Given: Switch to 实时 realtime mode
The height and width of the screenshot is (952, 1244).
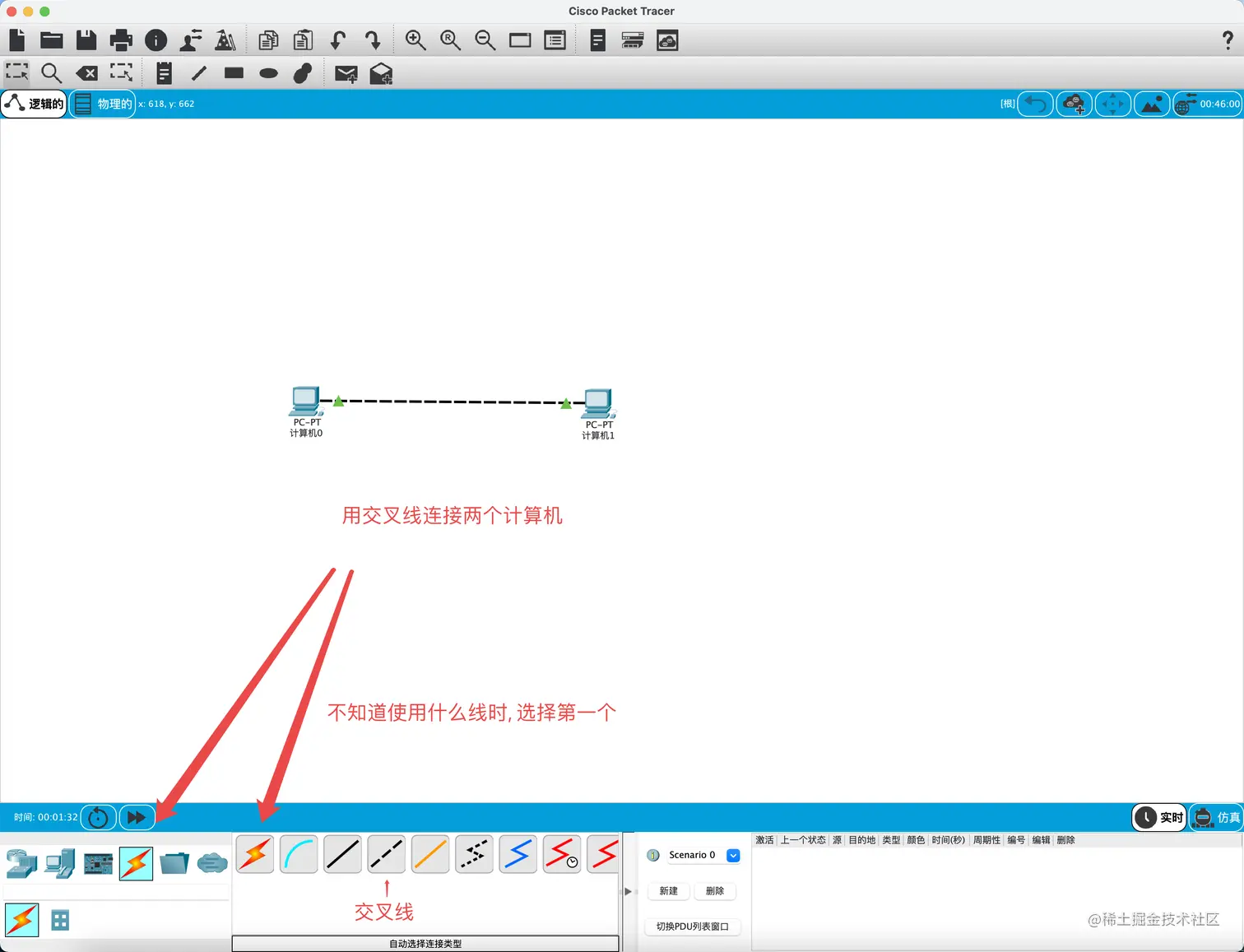Looking at the screenshot, I should (1159, 817).
